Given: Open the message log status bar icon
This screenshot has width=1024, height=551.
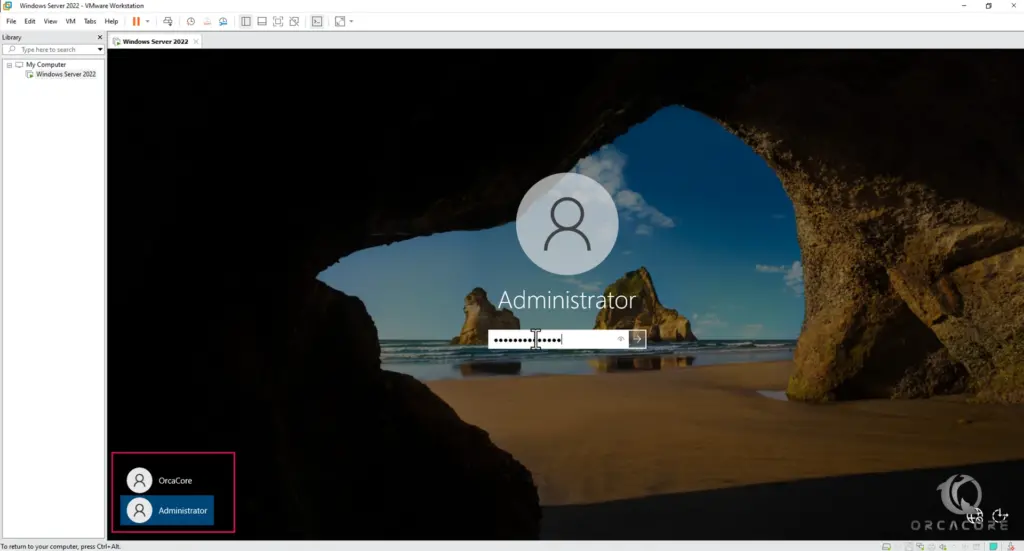Looking at the screenshot, I should pyautogui.click(x=993, y=546).
